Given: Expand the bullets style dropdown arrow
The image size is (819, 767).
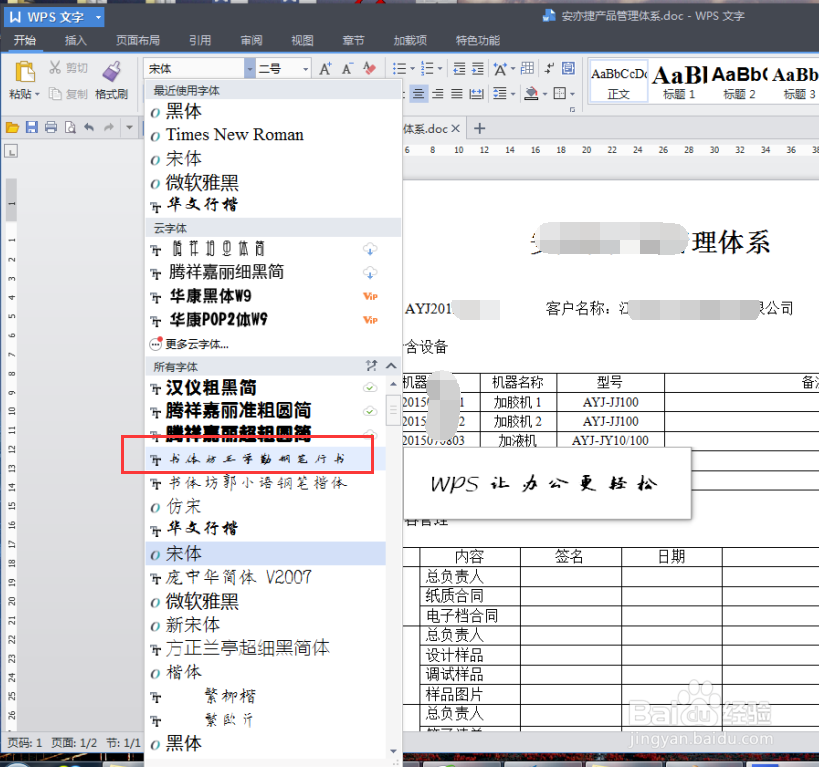Looking at the screenshot, I should (x=412, y=68).
